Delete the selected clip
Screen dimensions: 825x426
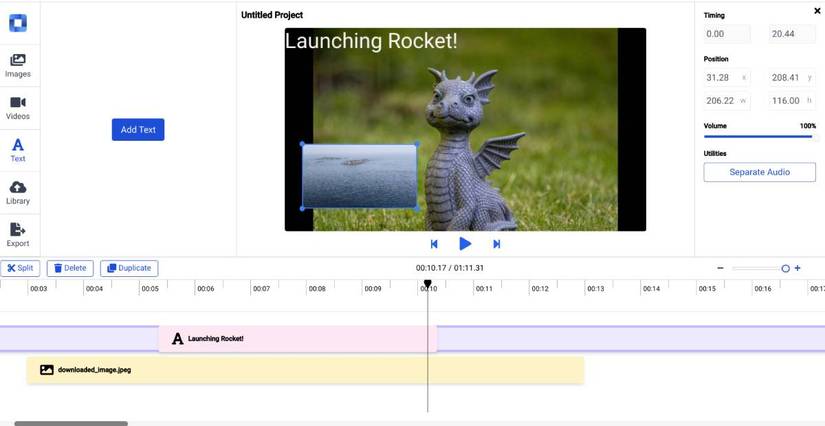click(x=70, y=268)
